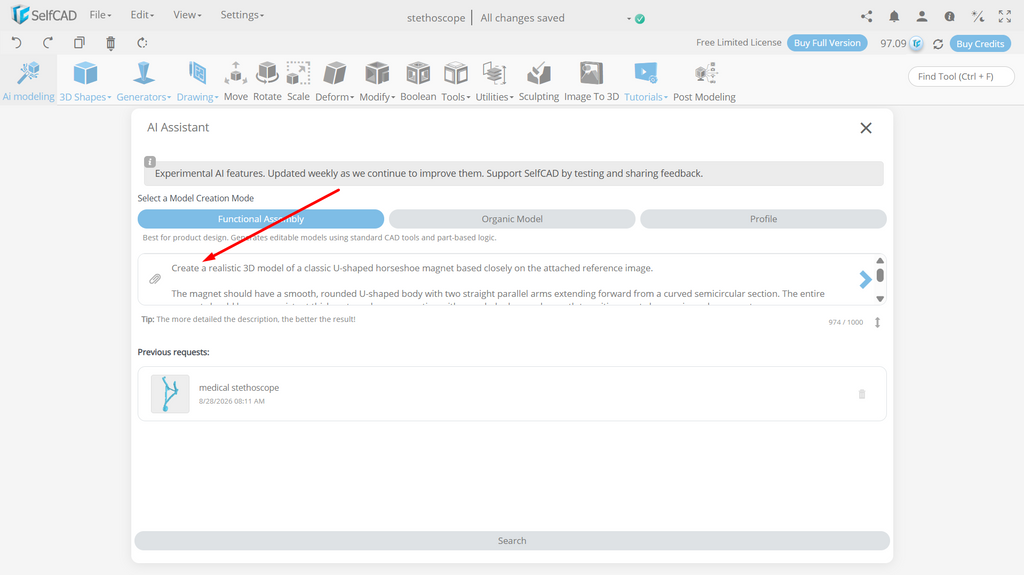Click the prompt box resize handle icon
This screenshot has width=1024, height=575.
(x=878, y=322)
